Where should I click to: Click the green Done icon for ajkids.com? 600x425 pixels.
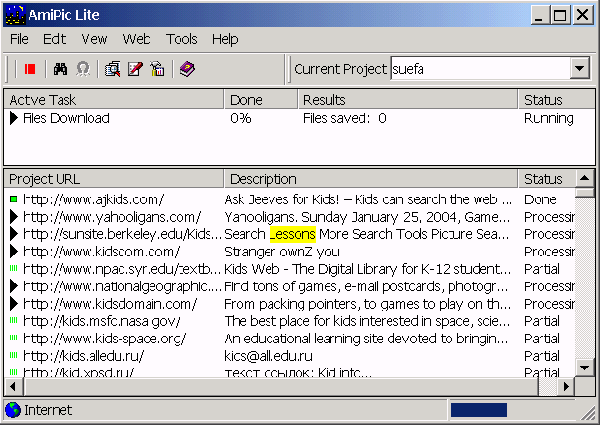pyautogui.click(x=14, y=199)
